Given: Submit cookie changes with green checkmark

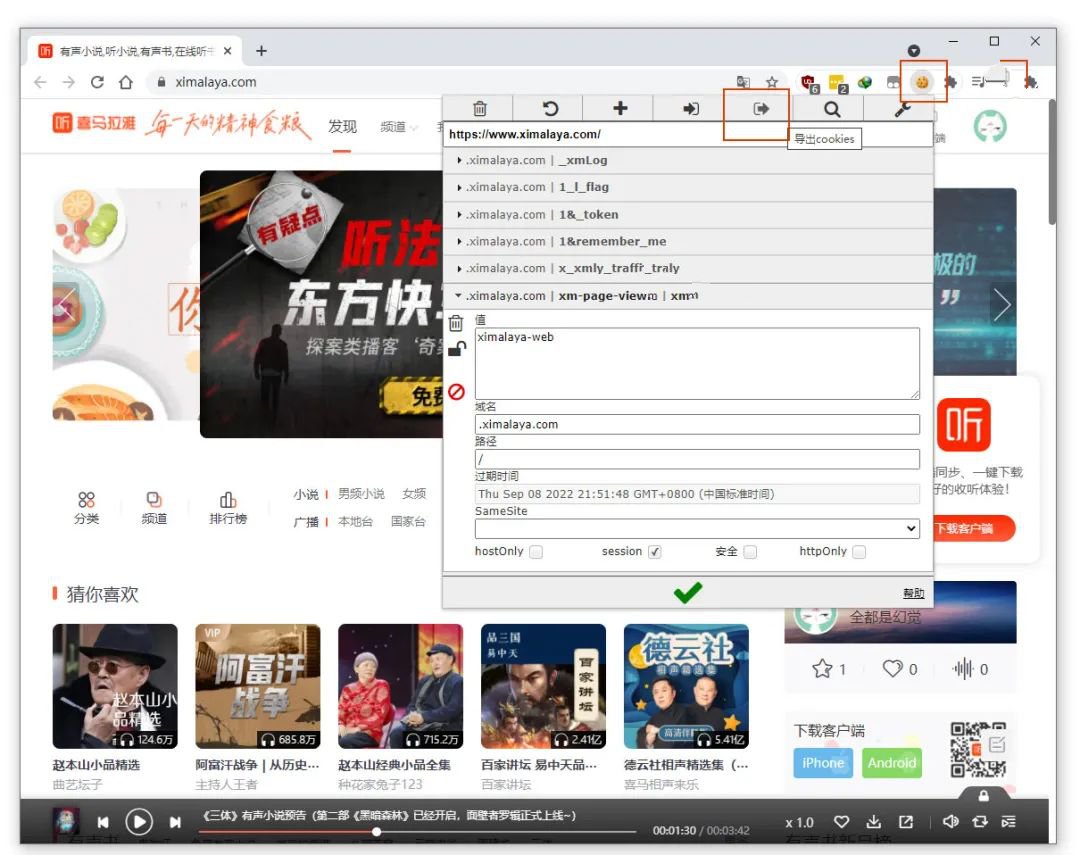Looking at the screenshot, I should [x=687, y=592].
